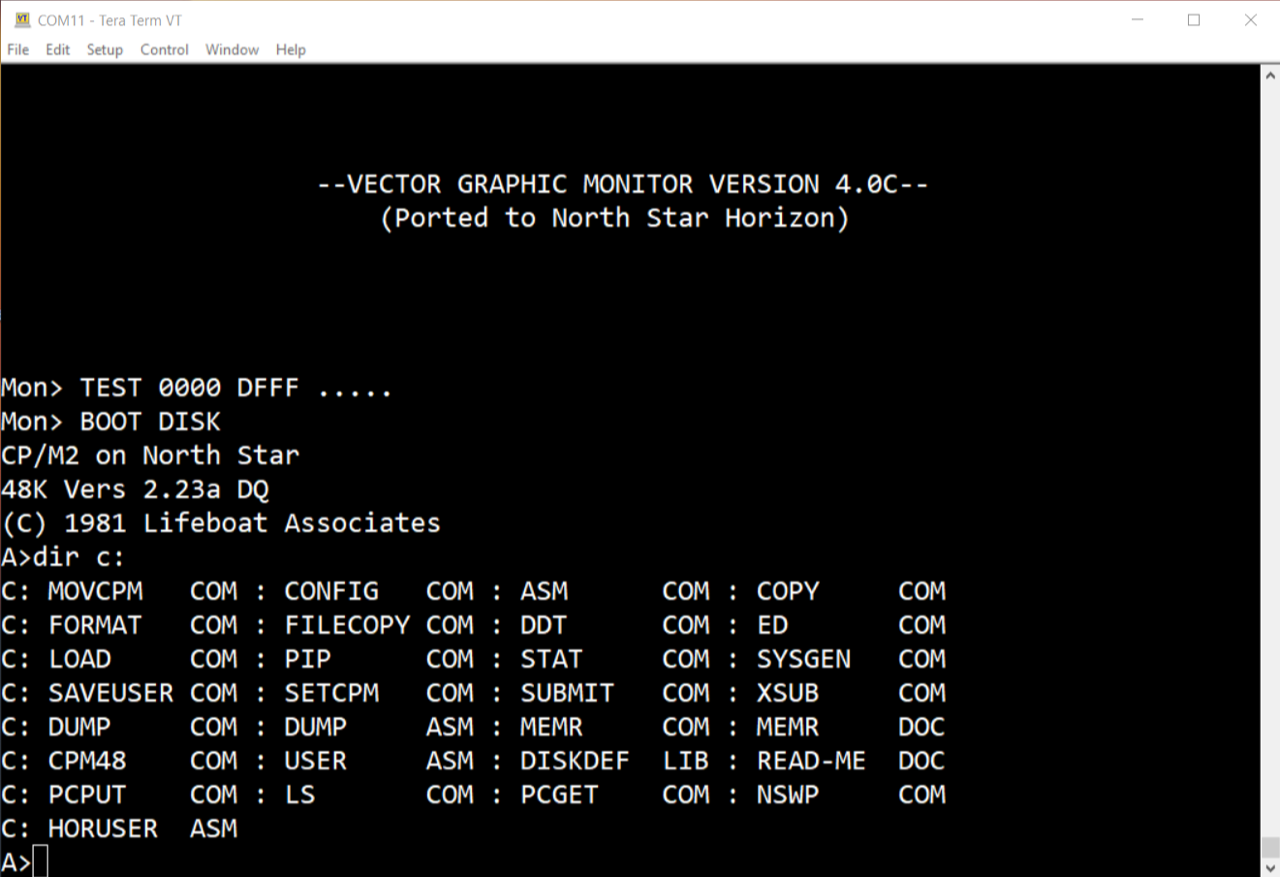Viewport: 1280px width, 877px height.
Task: Click the SYSGEN file name
Action: pyautogui.click(x=804, y=660)
